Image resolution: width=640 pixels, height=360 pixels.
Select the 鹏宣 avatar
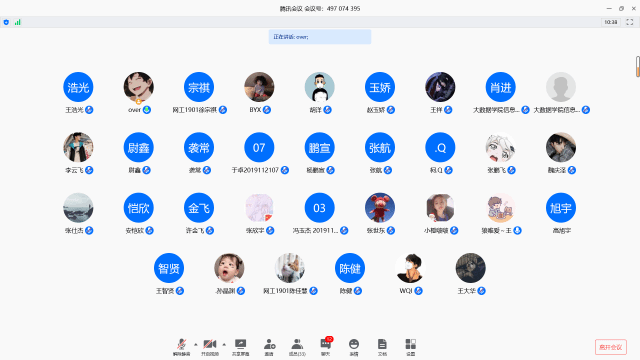pyautogui.click(x=320, y=147)
